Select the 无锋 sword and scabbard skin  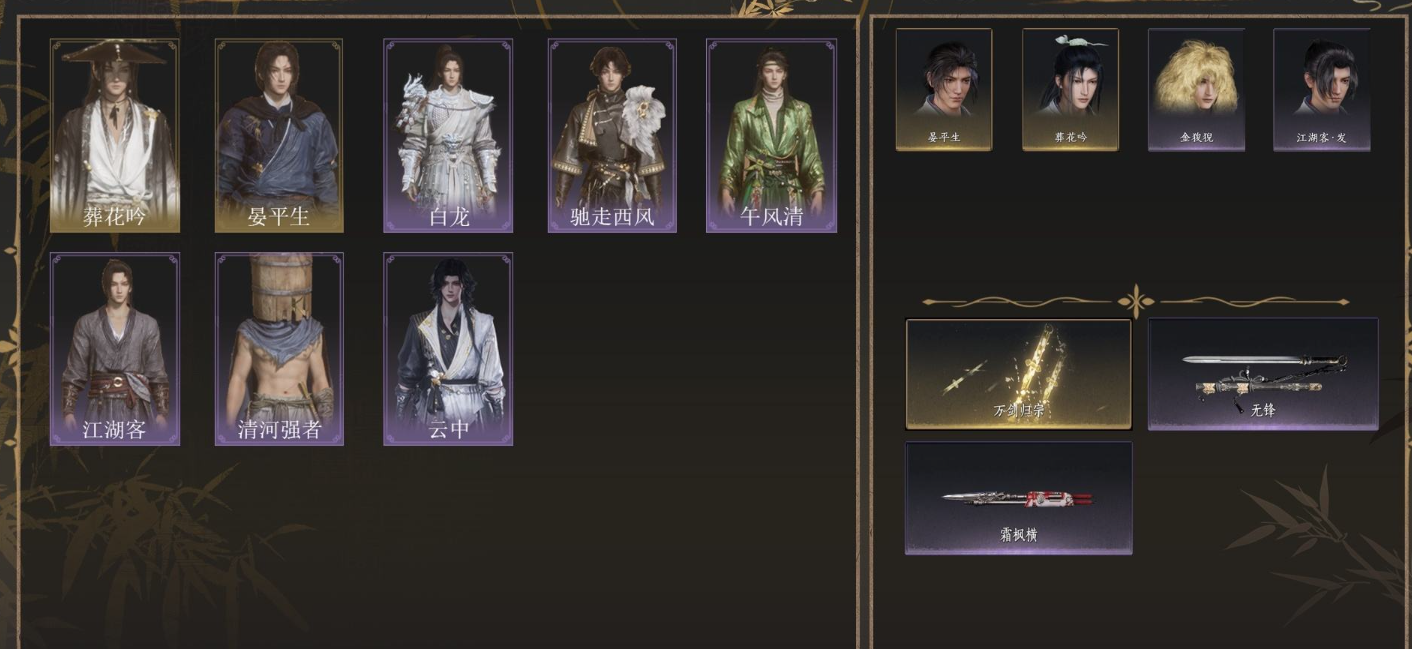[x=1263, y=374]
